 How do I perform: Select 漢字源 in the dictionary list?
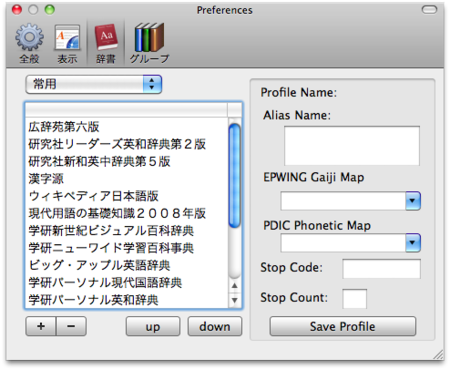[x=127, y=179]
